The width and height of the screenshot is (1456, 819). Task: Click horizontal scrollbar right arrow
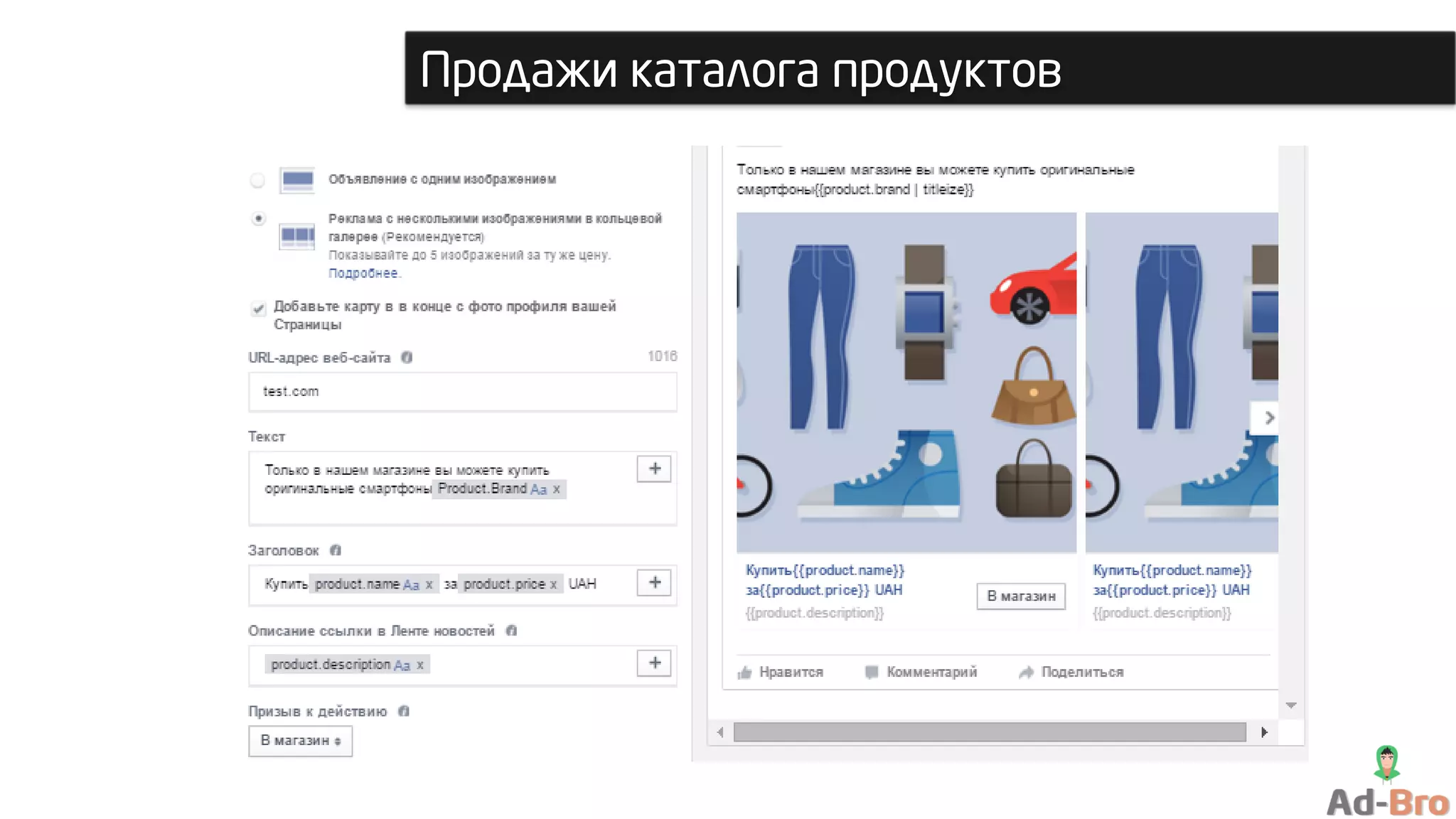[1264, 732]
